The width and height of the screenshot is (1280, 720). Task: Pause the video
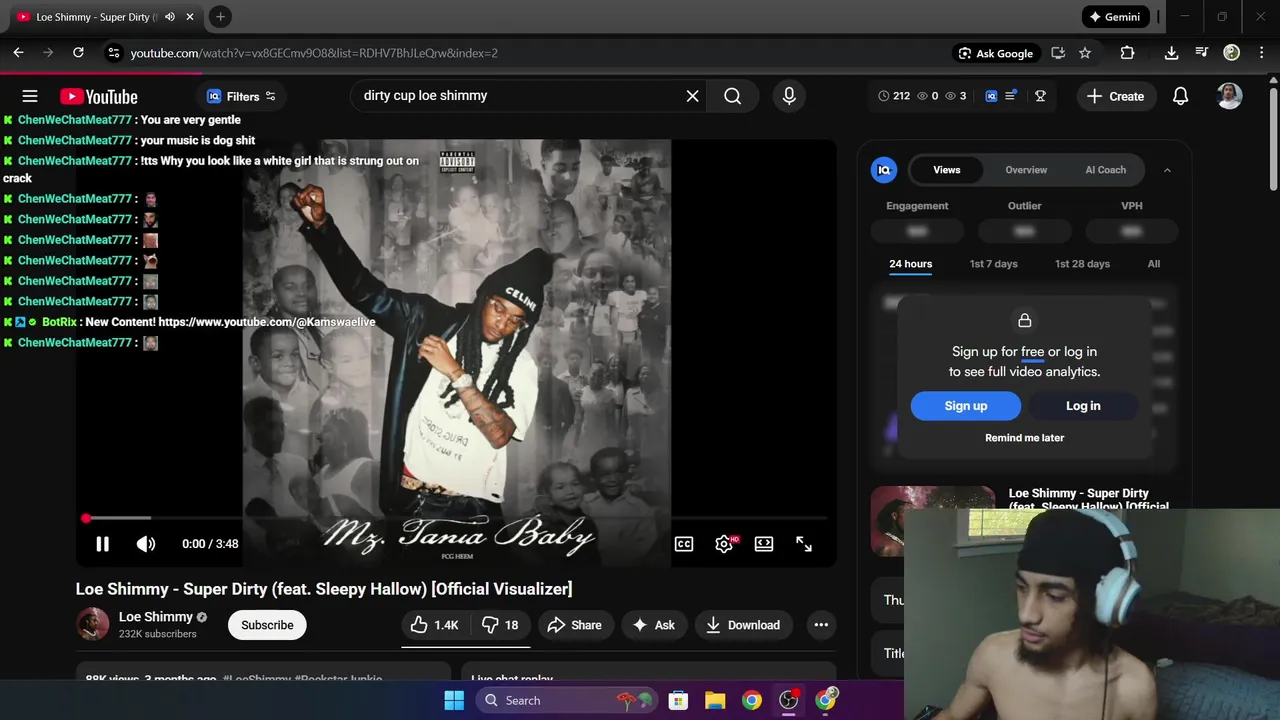point(102,544)
